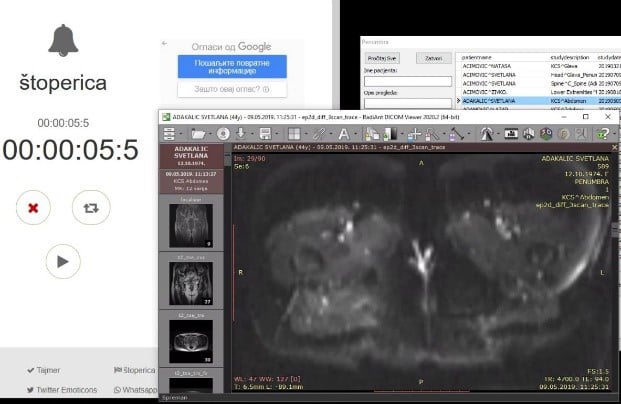Select the coronal series thumbnail numbered 27
Image resolution: width=621 pixels, height=404 pixels.
191,283
